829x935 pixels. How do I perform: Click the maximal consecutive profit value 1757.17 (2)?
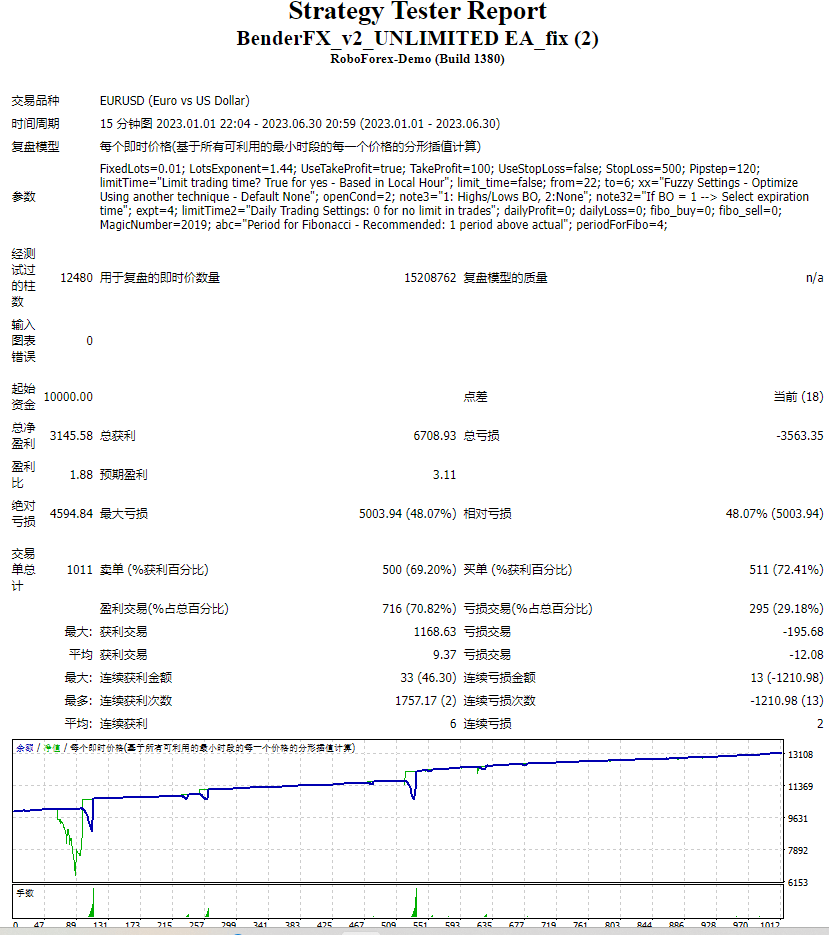tap(425, 701)
